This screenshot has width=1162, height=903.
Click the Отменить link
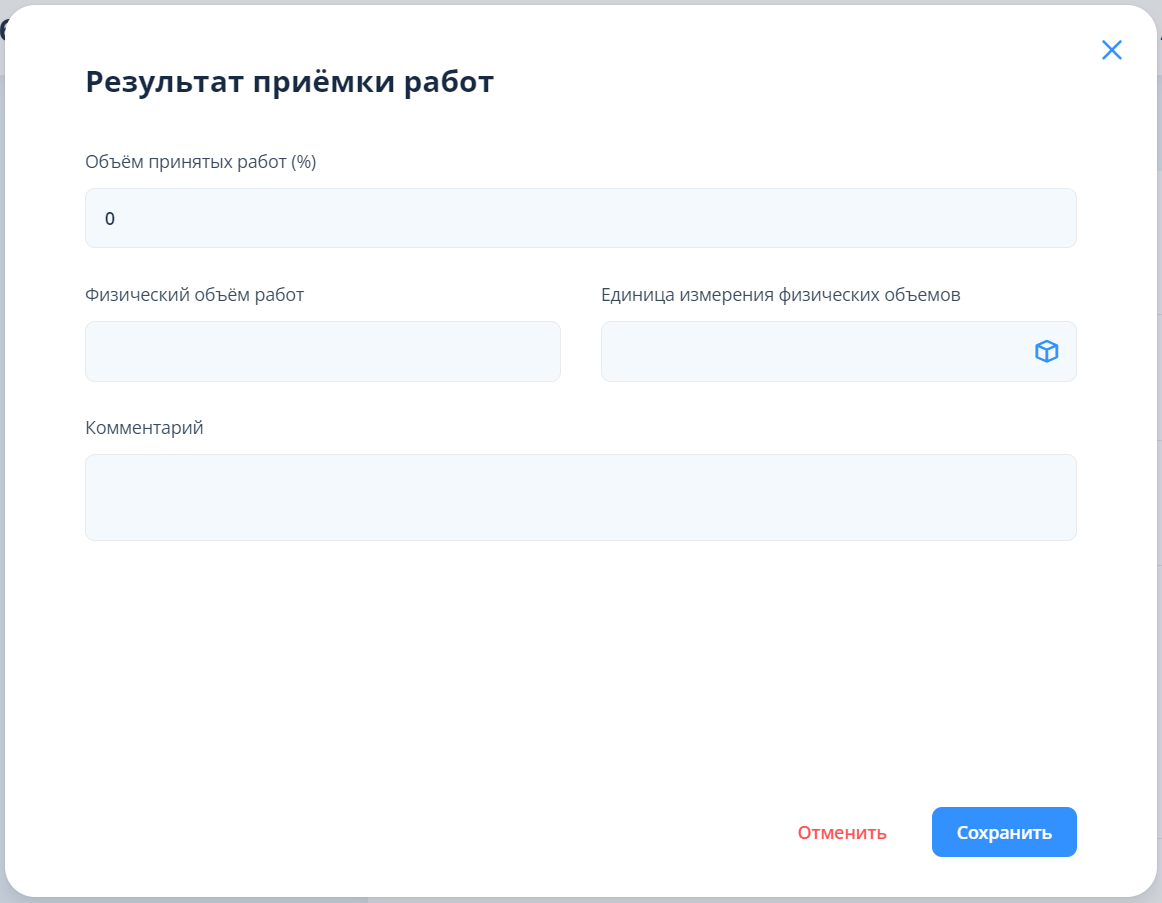(841, 833)
